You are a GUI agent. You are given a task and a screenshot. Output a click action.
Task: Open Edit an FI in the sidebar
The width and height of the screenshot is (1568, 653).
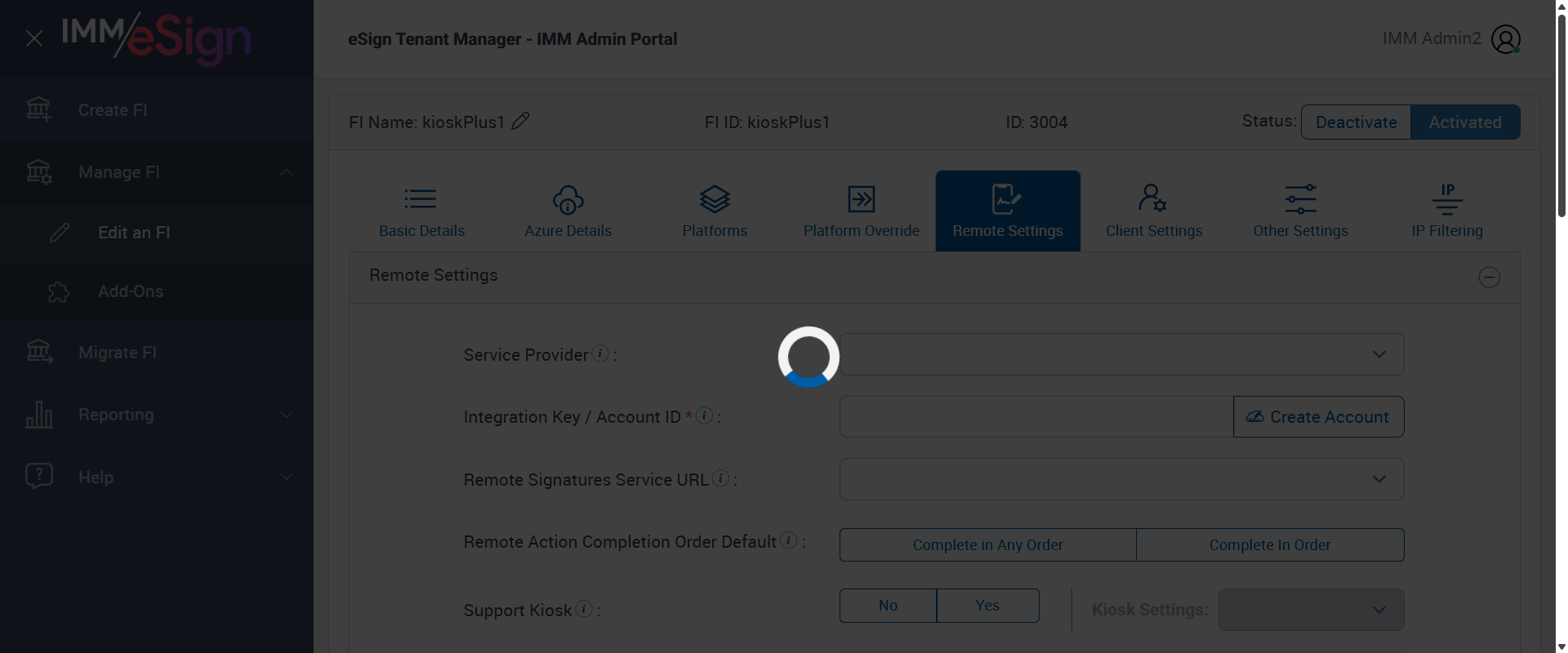click(134, 233)
